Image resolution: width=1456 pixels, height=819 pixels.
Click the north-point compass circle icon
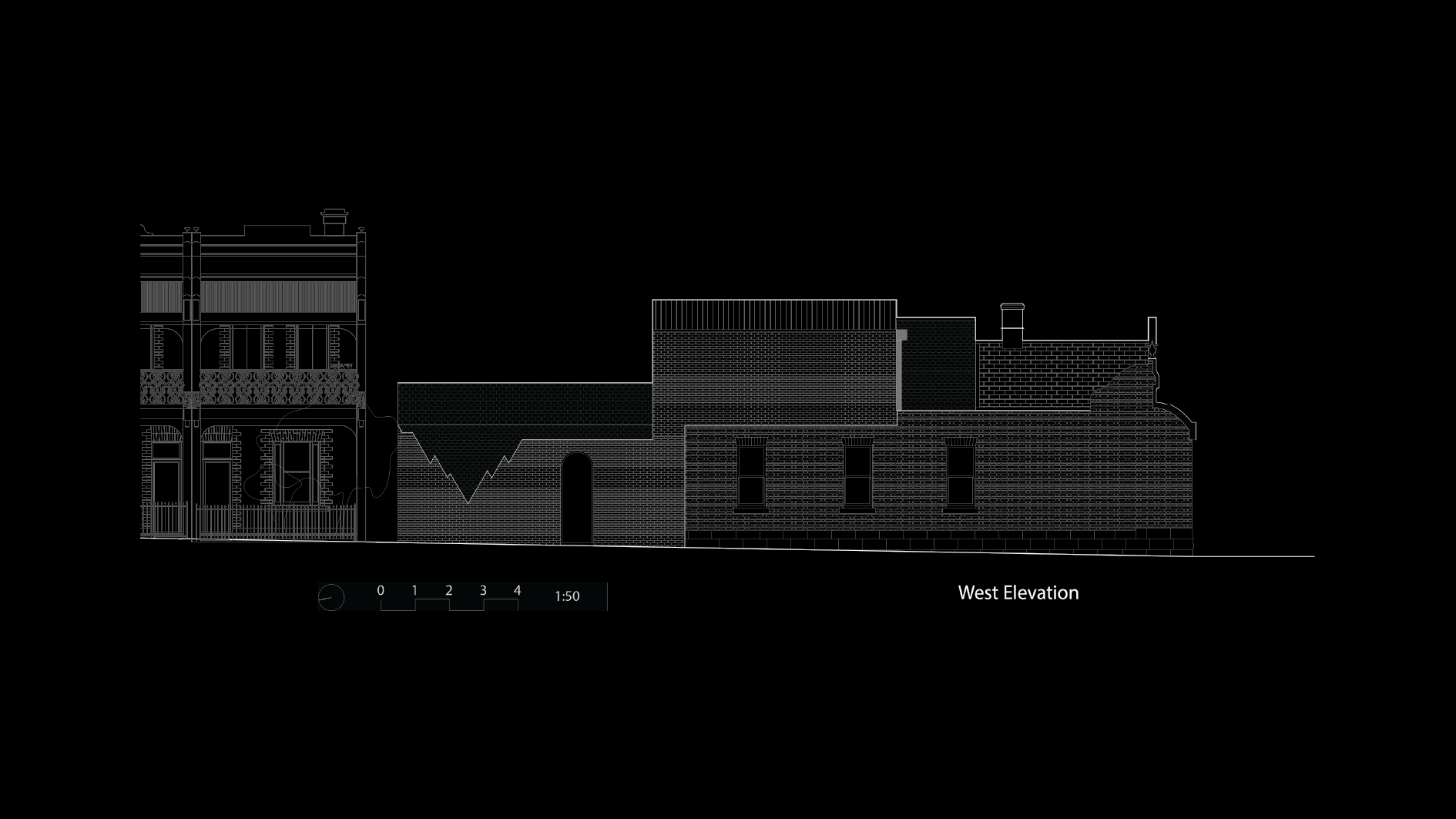[x=331, y=597]
